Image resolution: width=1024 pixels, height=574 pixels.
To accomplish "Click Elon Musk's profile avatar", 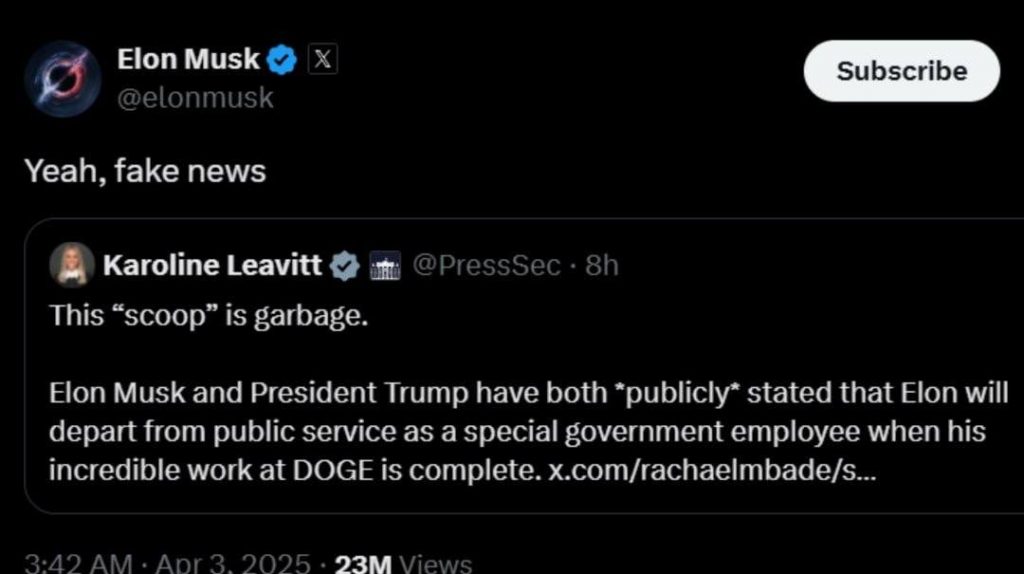I will pos(62,78).
